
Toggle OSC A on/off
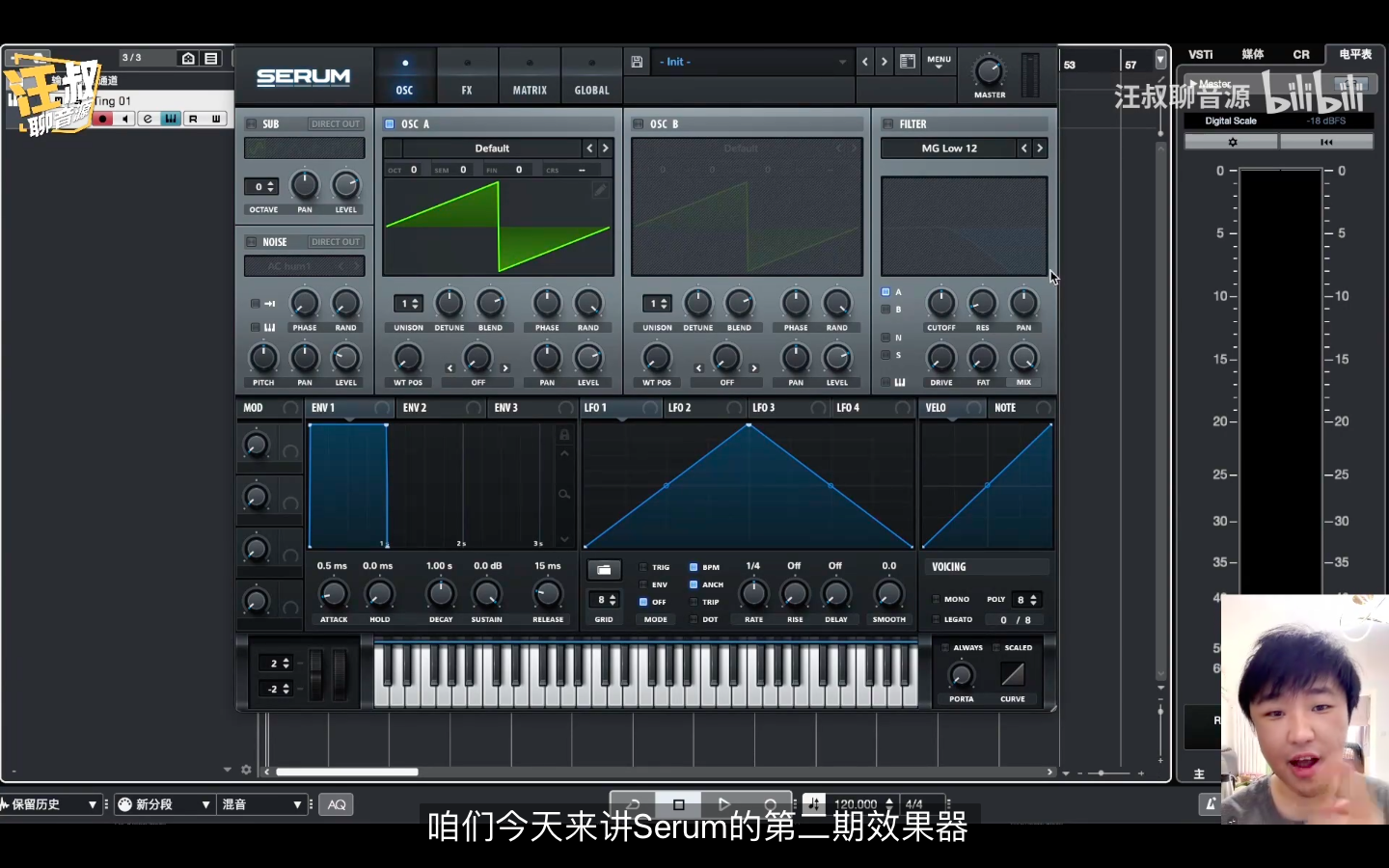point(390,124)
